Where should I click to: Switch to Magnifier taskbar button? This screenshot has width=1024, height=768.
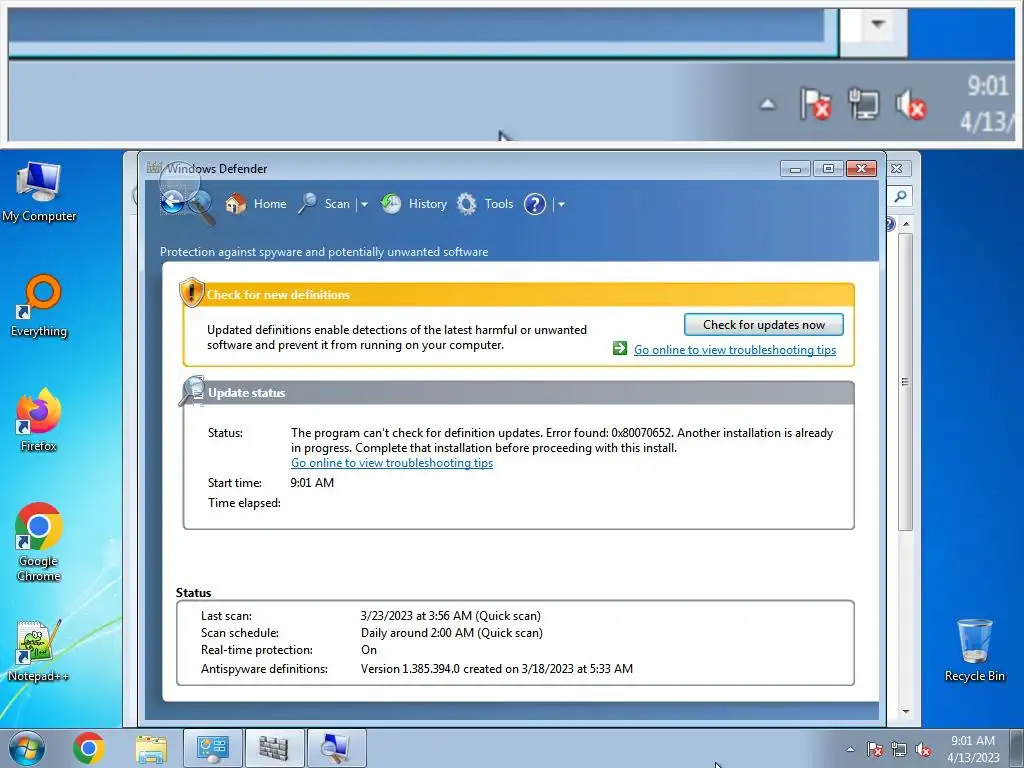coord(336,748)
